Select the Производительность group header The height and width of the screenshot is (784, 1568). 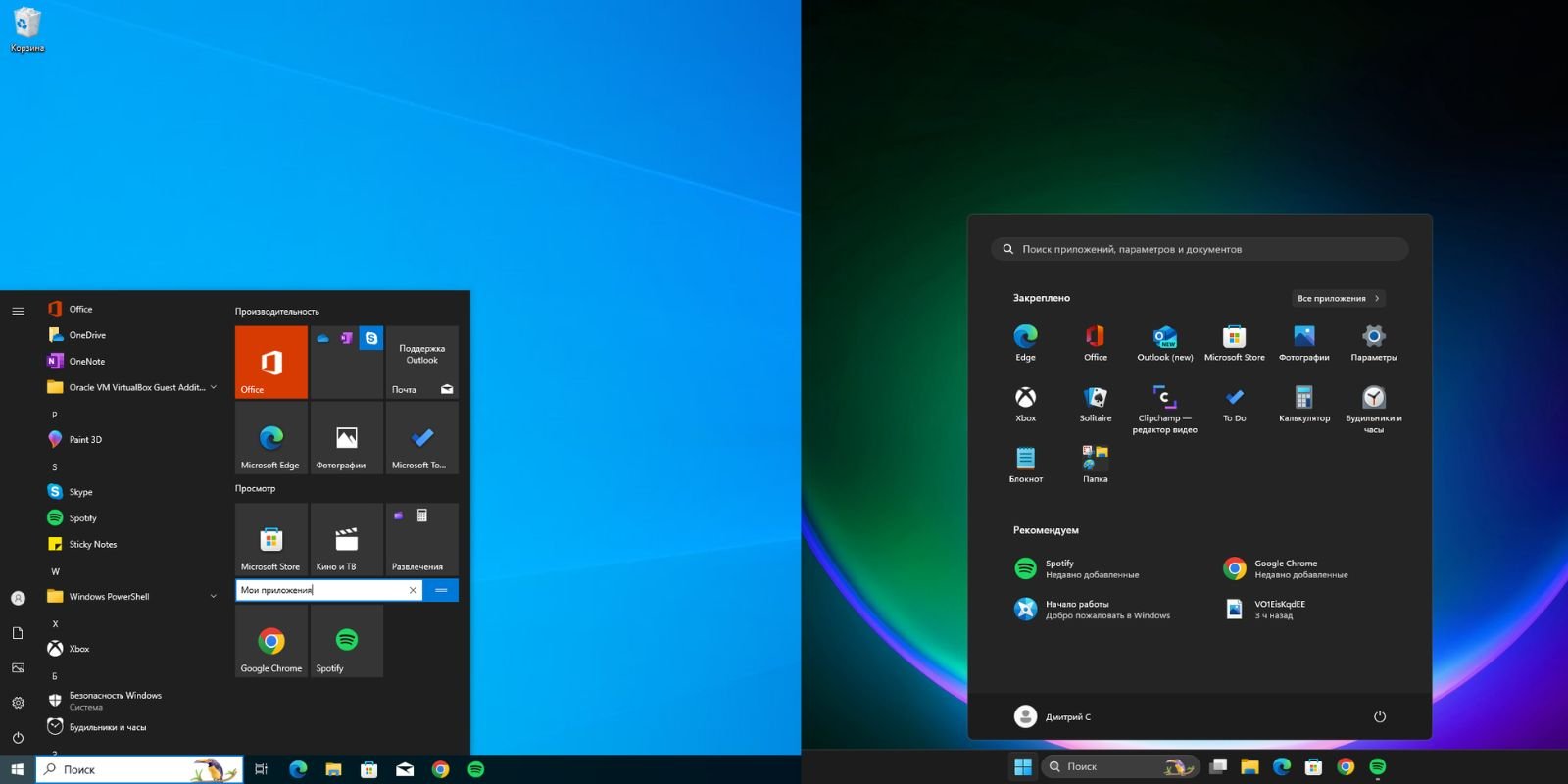(277, 311)
